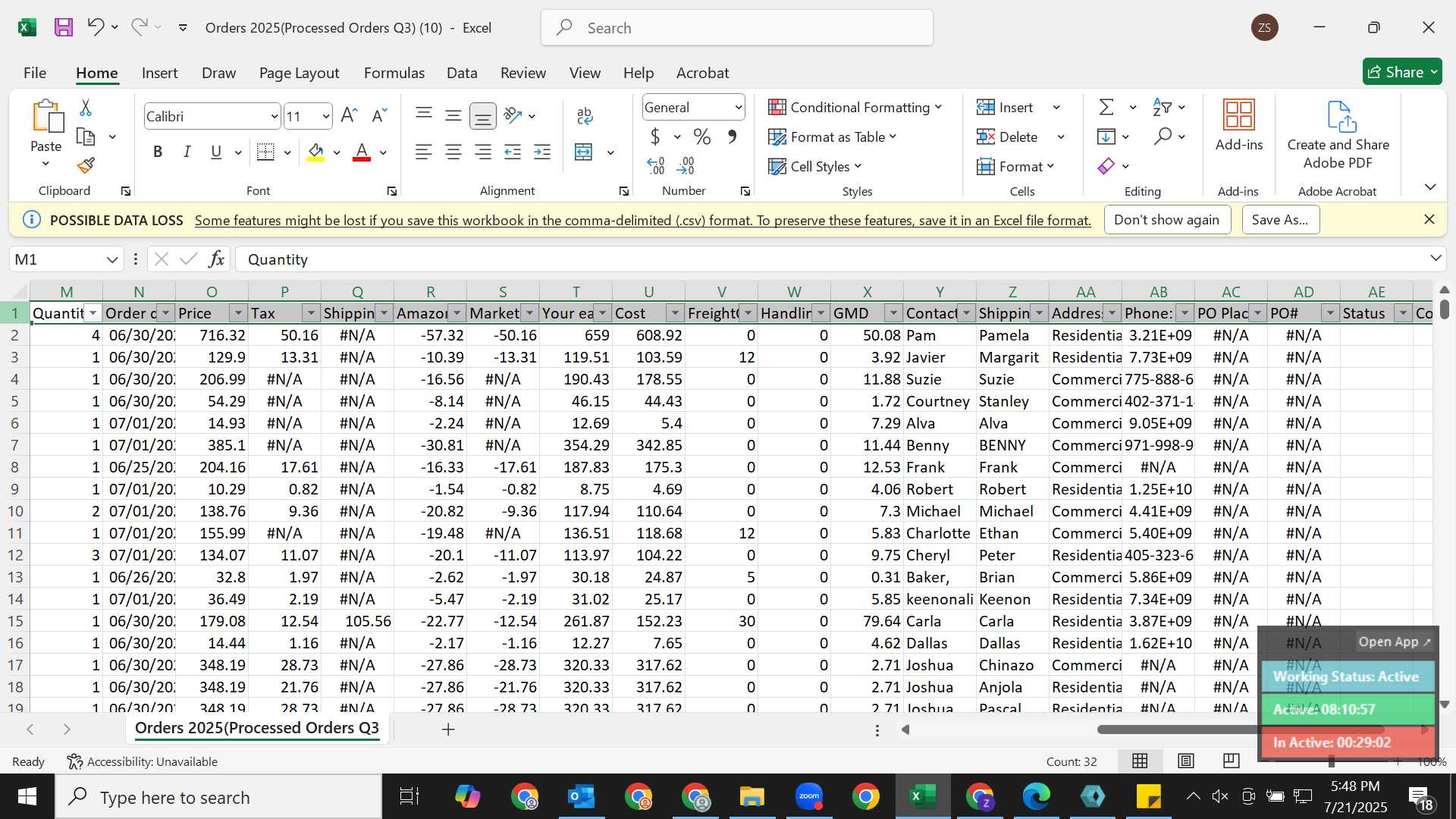Expand Conditional Formatting menu
Screen dimensions: 1456x819
coord(855,108)
